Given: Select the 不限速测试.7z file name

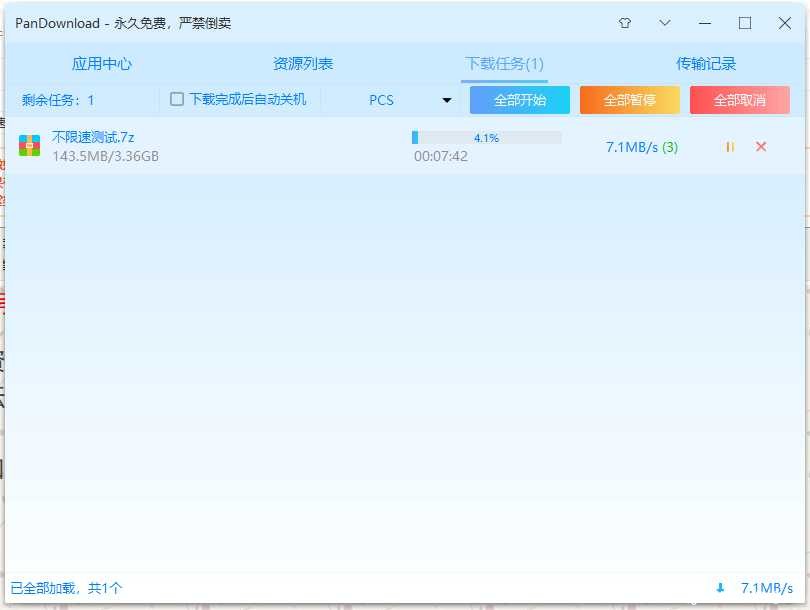Looking at the screenshot, I should (x=93, y=137).
